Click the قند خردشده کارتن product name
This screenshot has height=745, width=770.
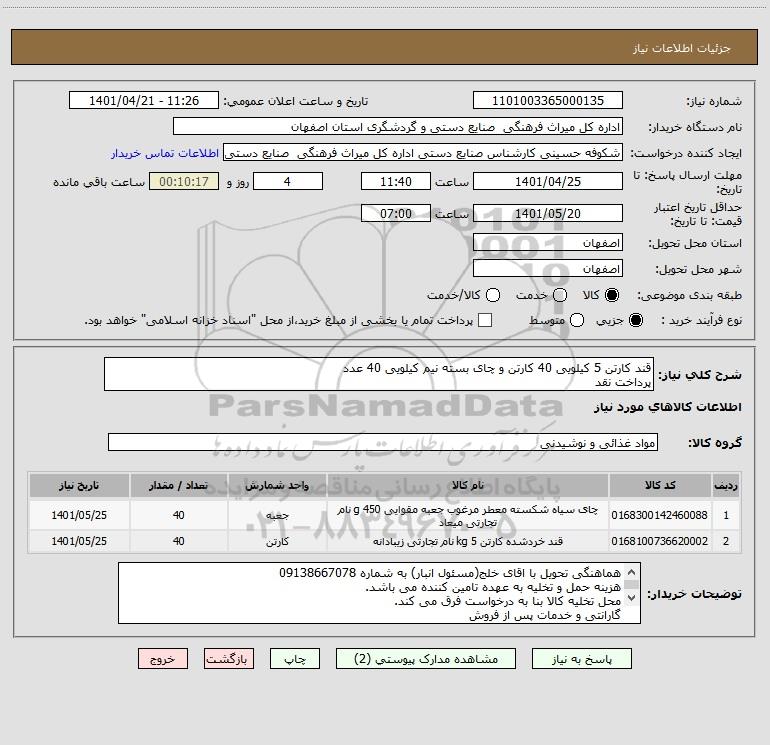pos(468,541)
